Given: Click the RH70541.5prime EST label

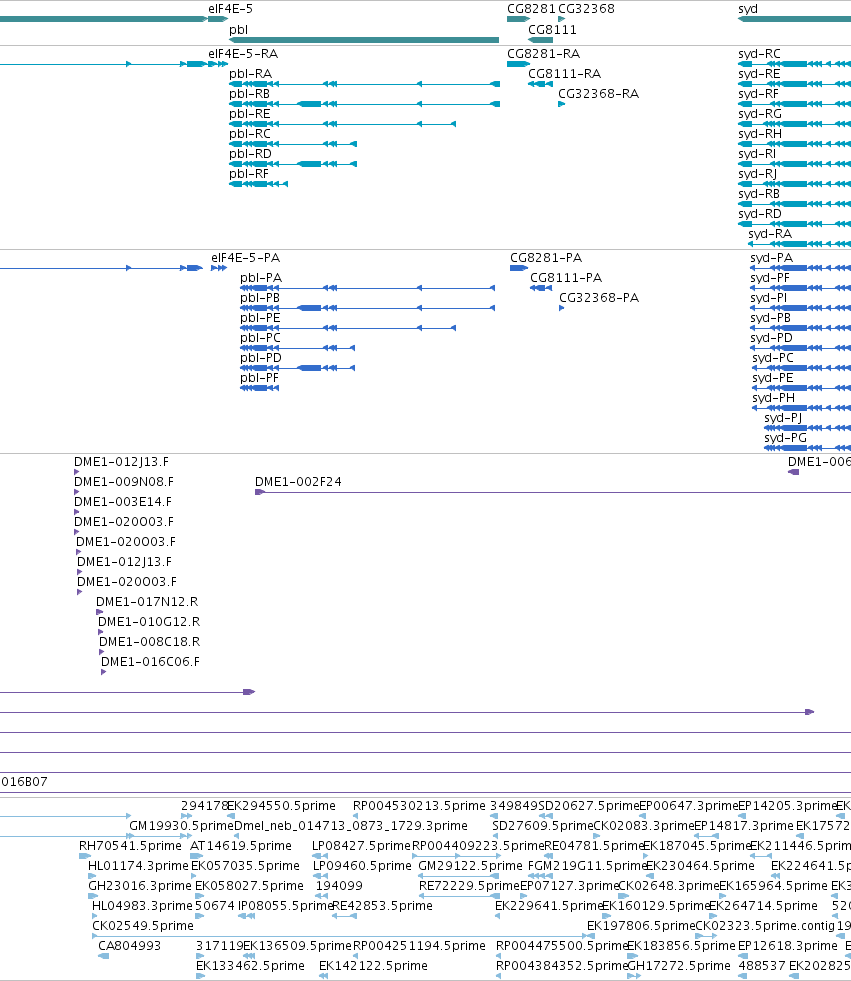Looking at the screenshot, I should [x=130, y=846].
